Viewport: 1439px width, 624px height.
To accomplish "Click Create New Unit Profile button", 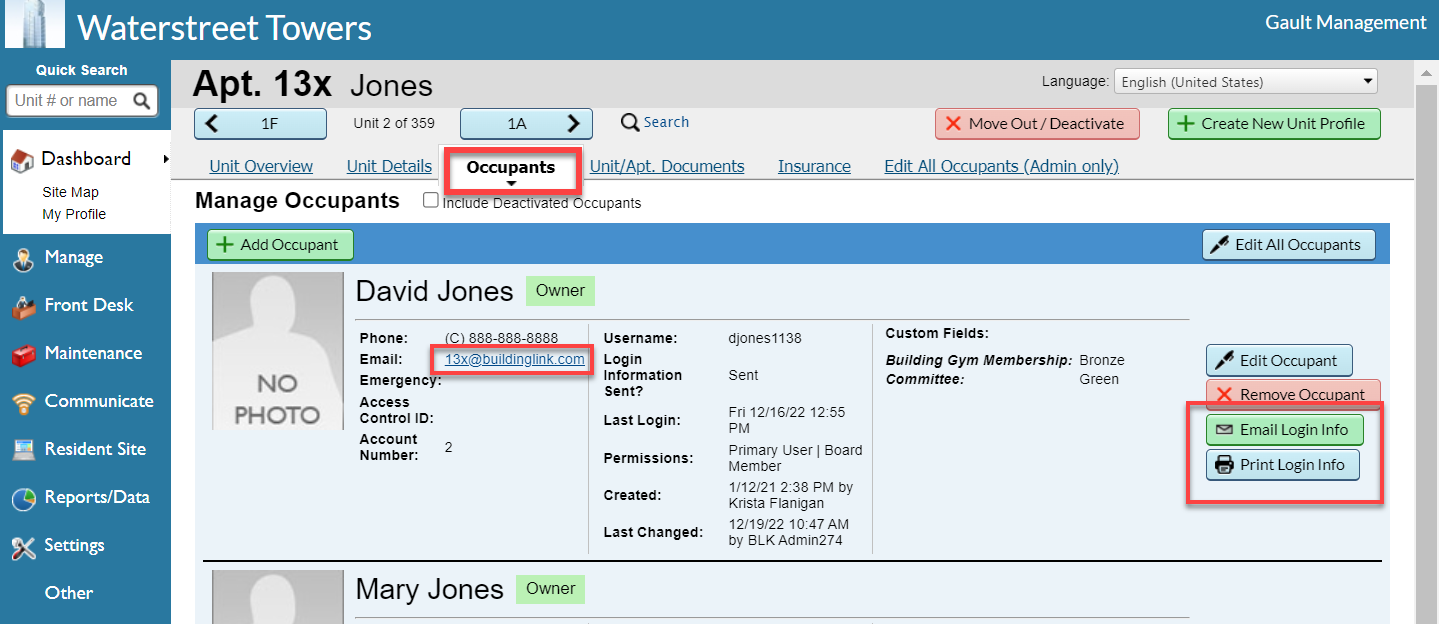I will (1274, 124).
